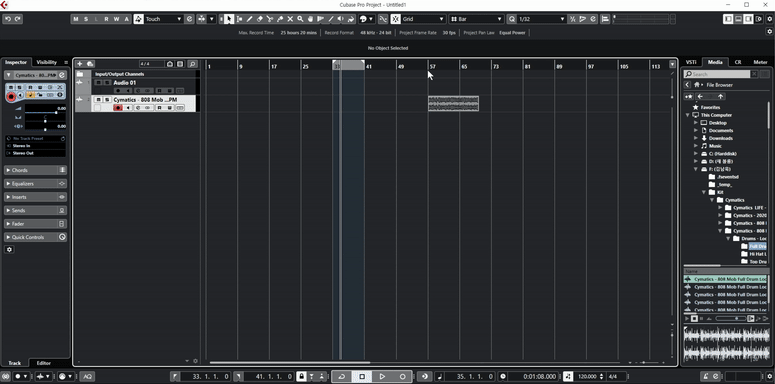Select the Comp hand tool
775x384 pixels.
310,19
